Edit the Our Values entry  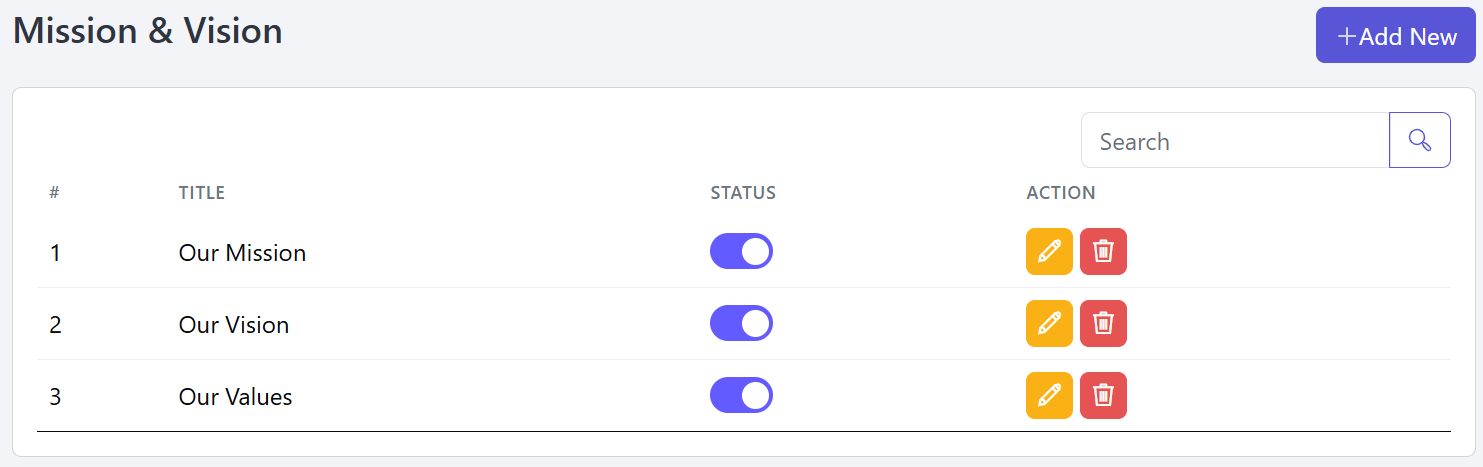click(x=1049, y=395)
